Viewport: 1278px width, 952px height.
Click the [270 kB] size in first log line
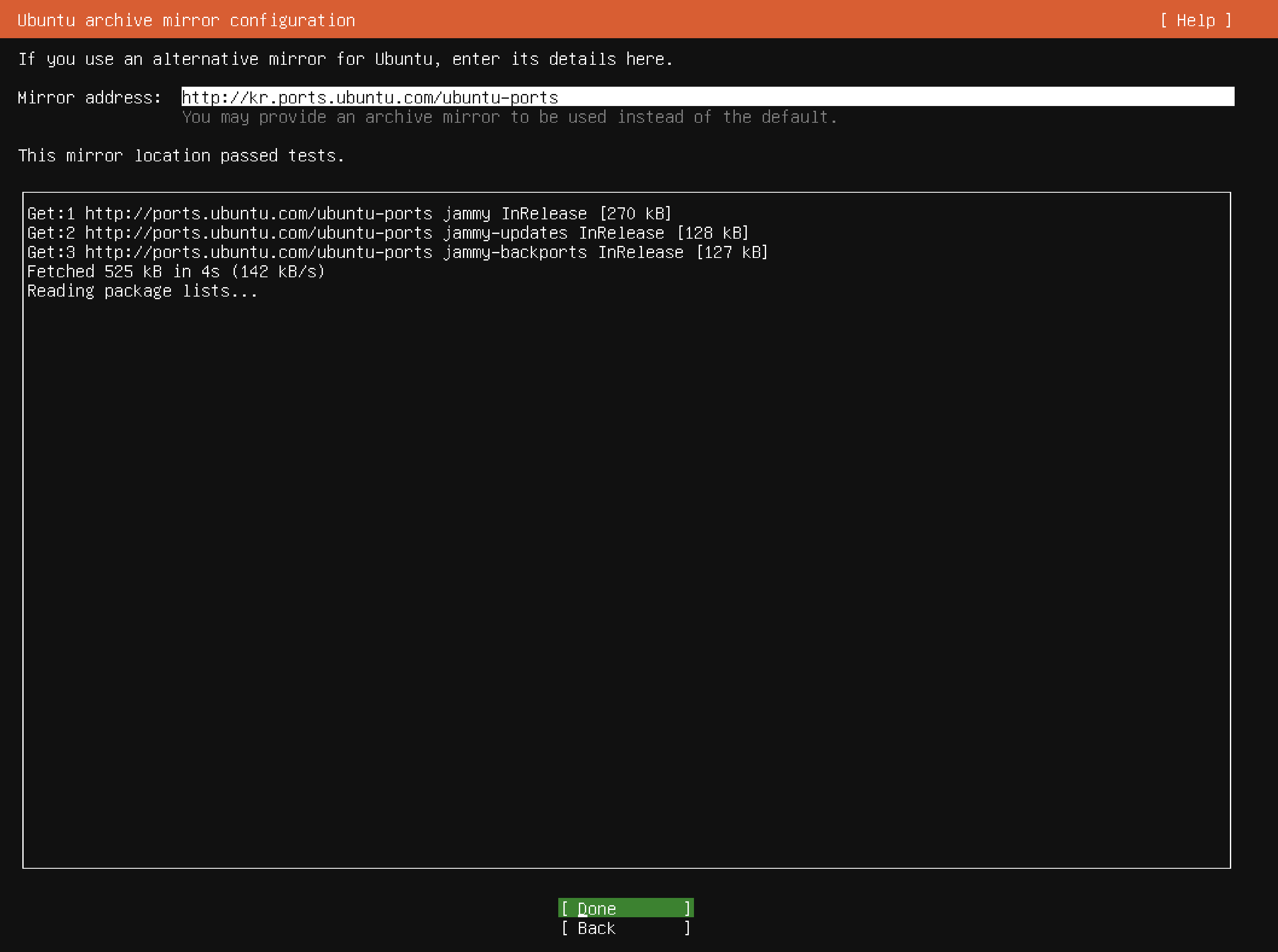tap(635, 214)
